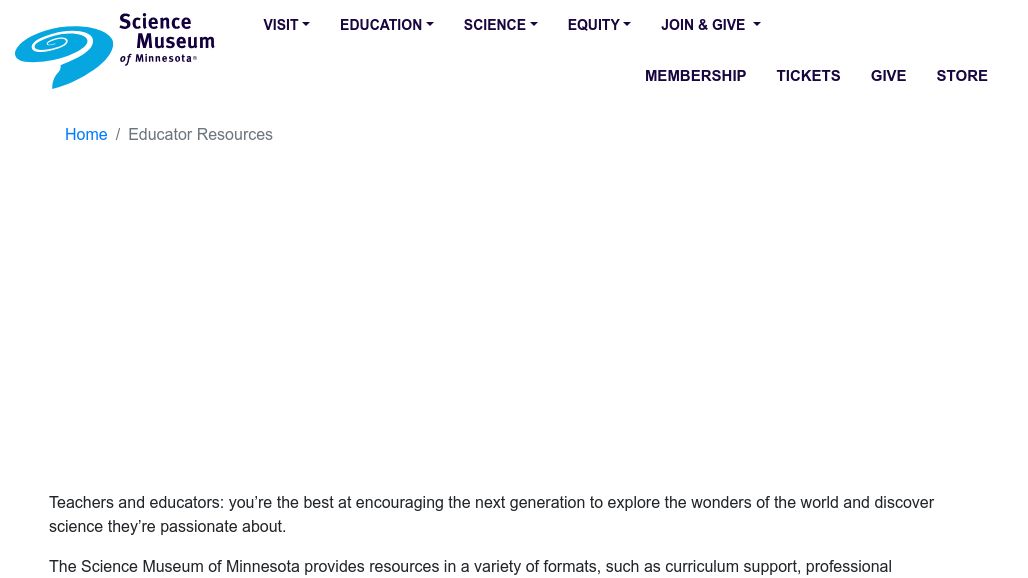
Task: Click the Educator Resources breadcrumb text
Action: (200, 134)
